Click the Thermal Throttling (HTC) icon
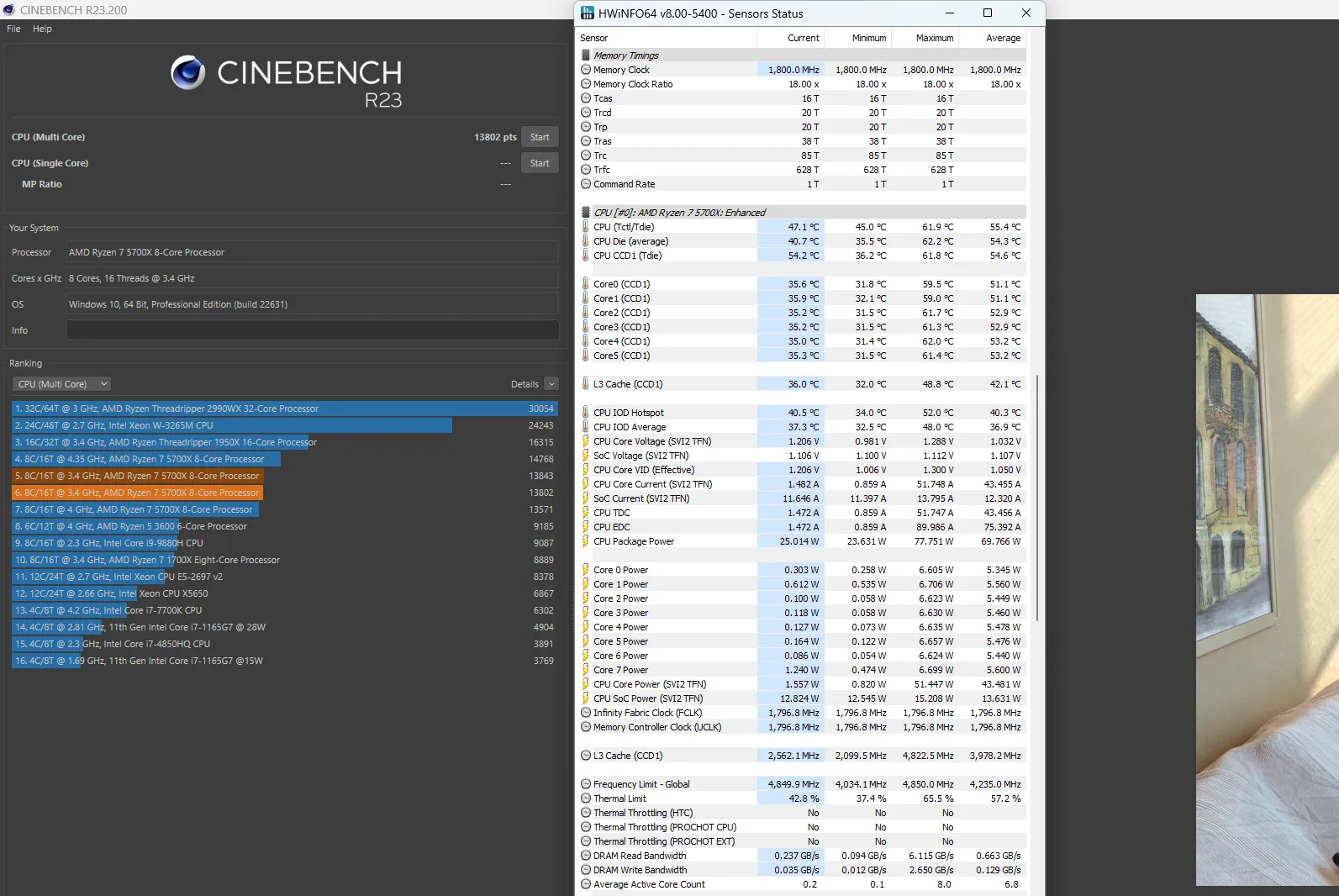 coord(586,813)
